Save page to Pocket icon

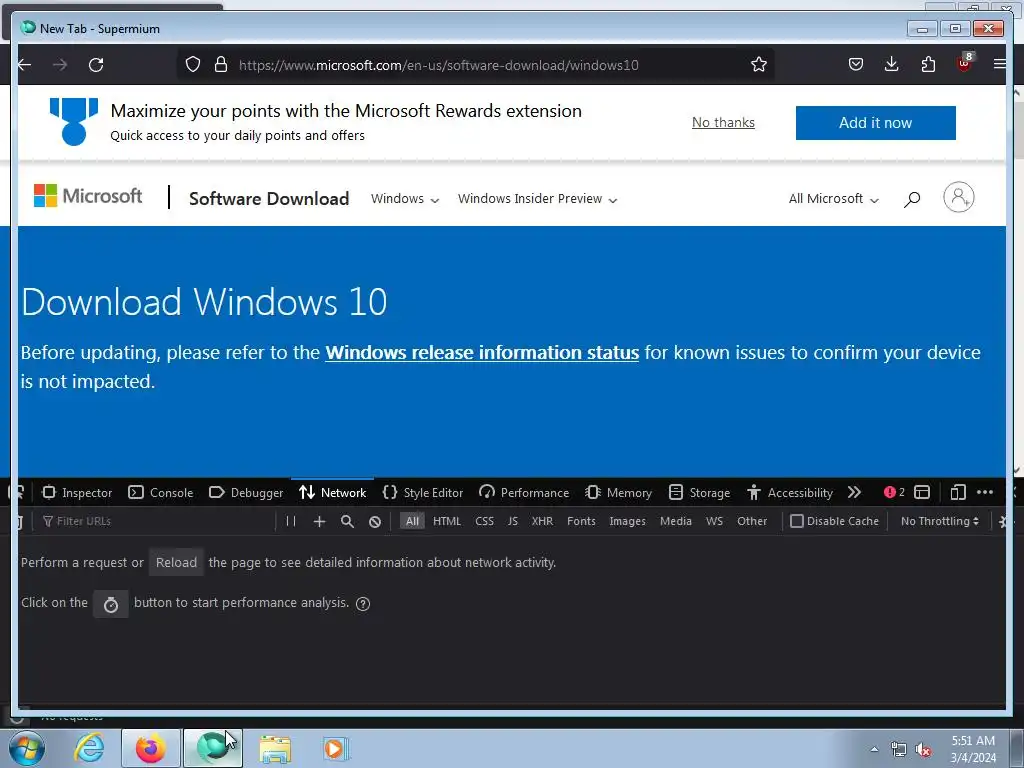pyautogui.click(x=856, y=64)
